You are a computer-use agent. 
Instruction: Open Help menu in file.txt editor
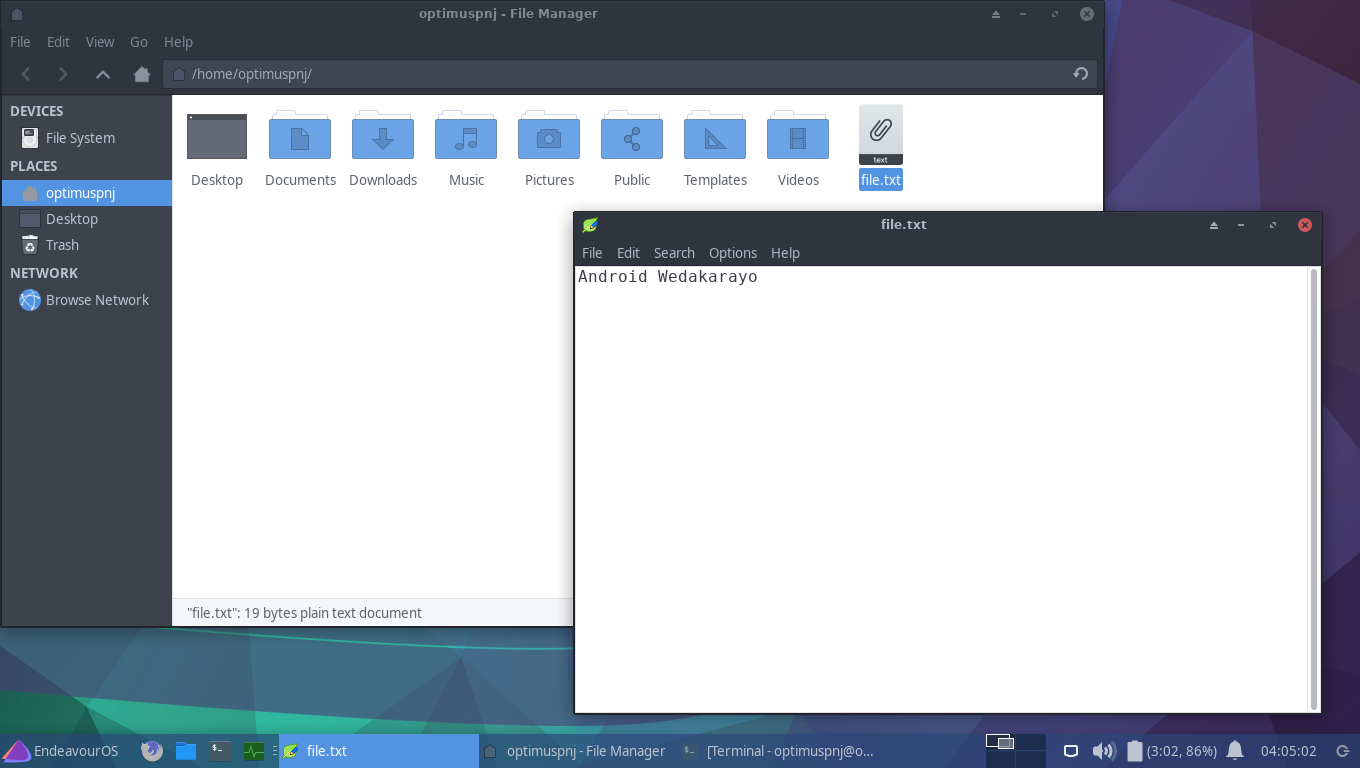click(x=785, y=253)
